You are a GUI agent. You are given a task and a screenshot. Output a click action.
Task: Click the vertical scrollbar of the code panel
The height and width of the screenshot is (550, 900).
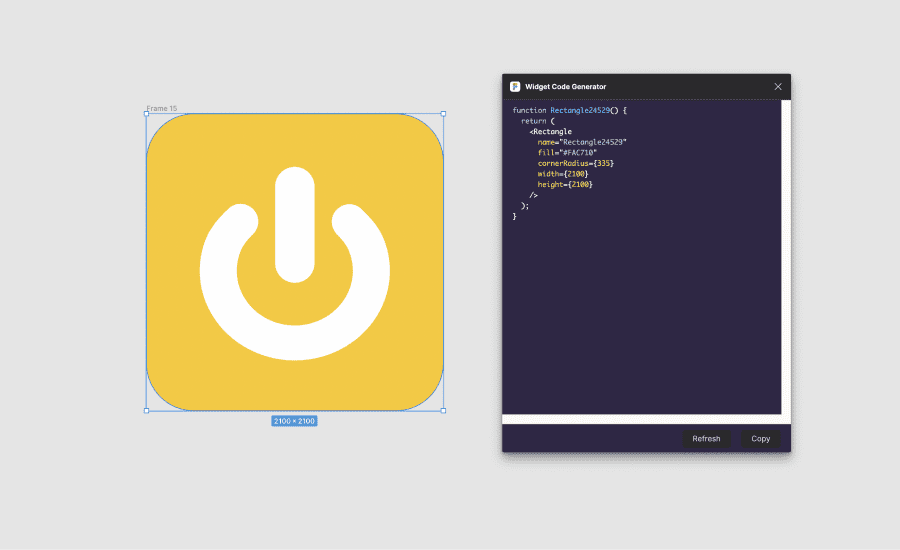click(x=786, y=257)
